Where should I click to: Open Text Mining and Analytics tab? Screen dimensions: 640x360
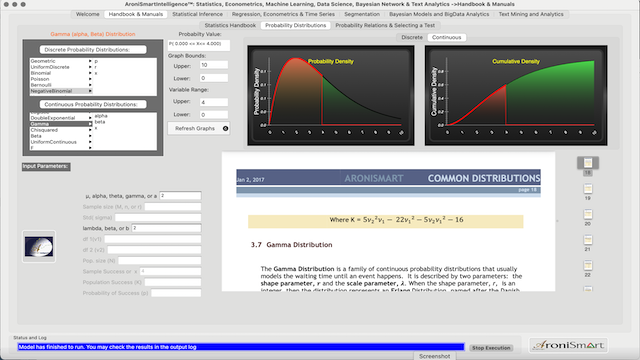pyautogui.click(x=531, y=14)
